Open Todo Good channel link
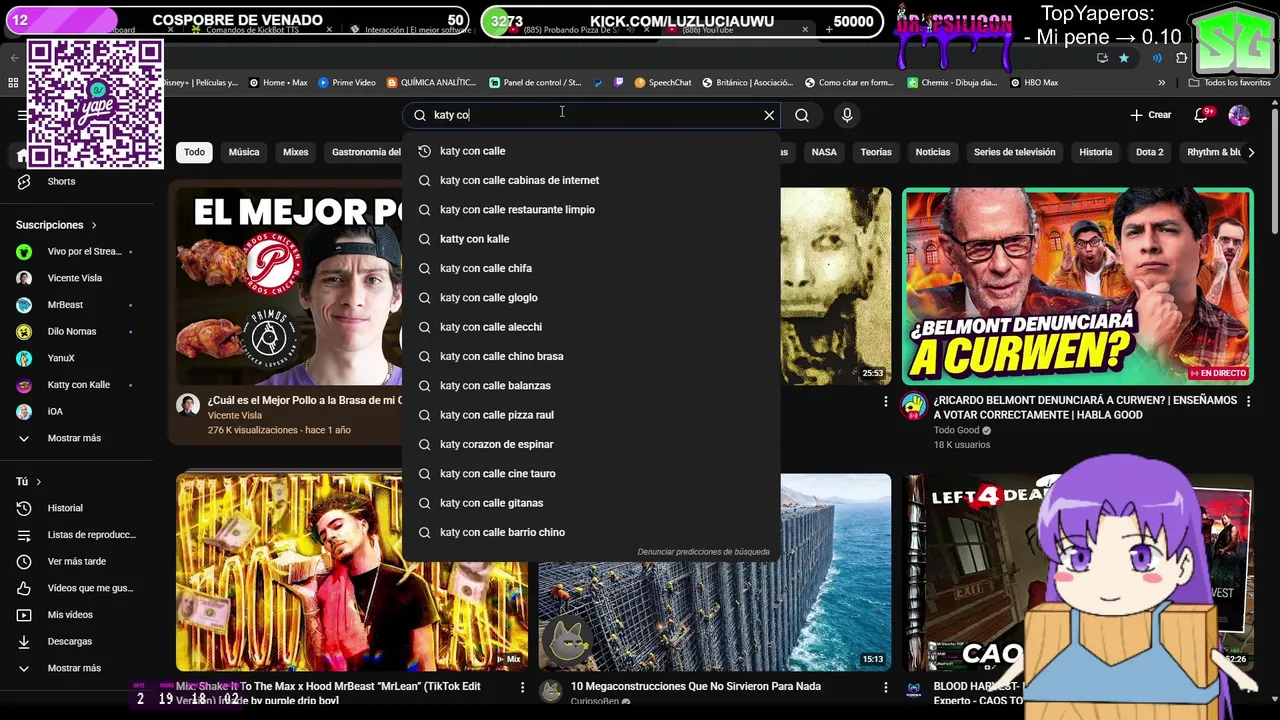Image resolution: width=1280 pixels, height=720 pixels. pos(957,431)
